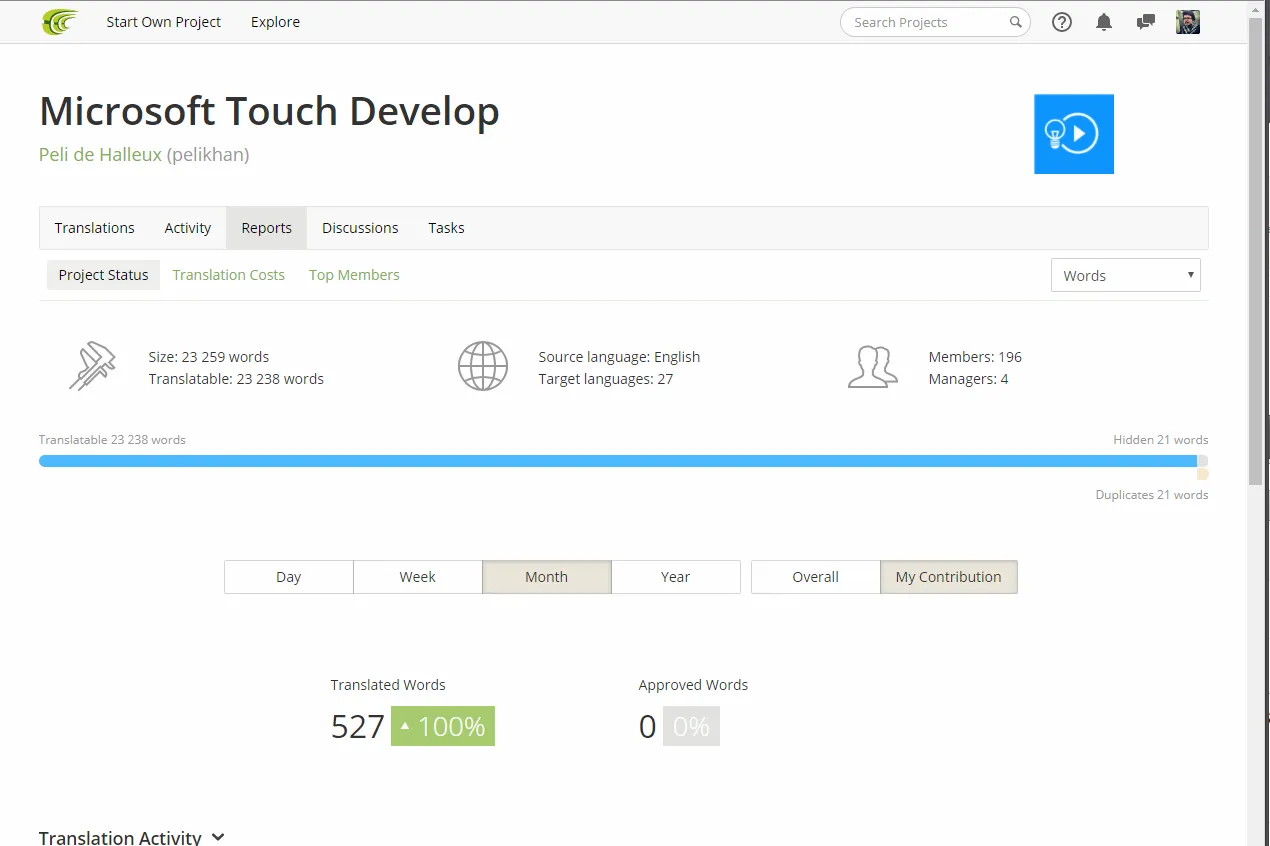Viewport: 1270px width, 846px height.
Task: Select the Week period toggle
Action: pos(418,577)
